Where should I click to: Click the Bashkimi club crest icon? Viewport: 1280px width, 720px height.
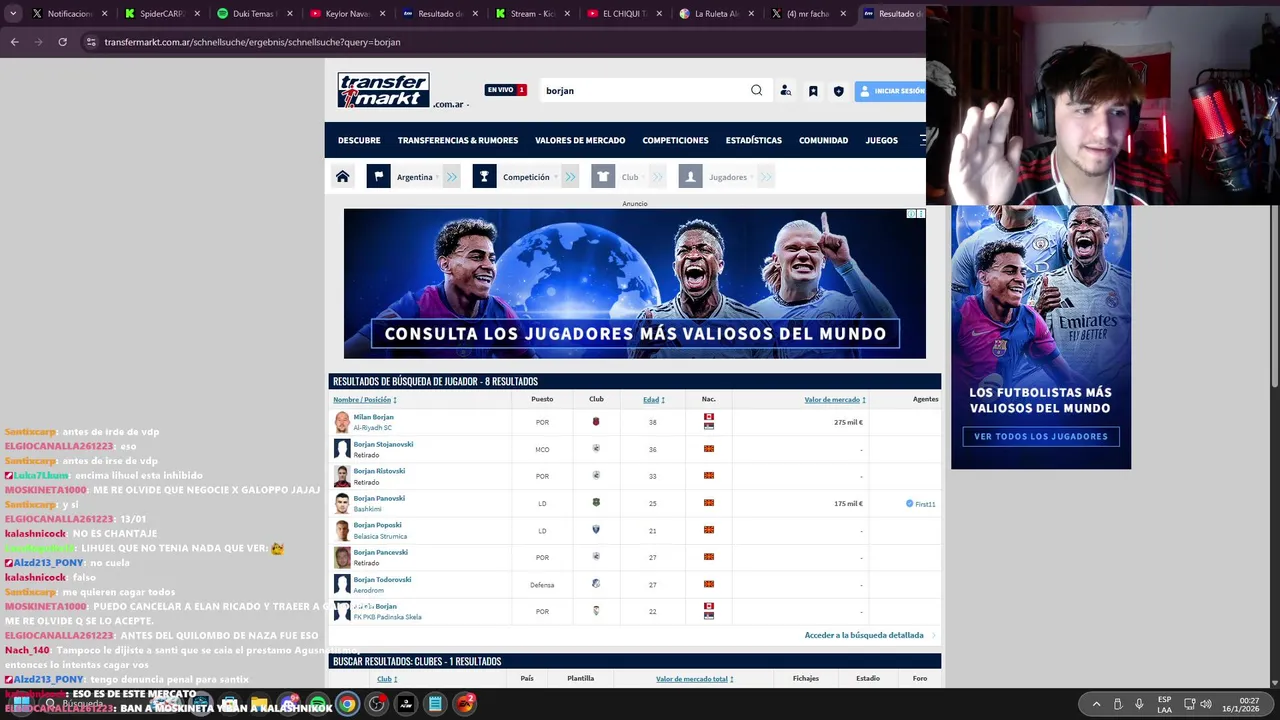596,503
